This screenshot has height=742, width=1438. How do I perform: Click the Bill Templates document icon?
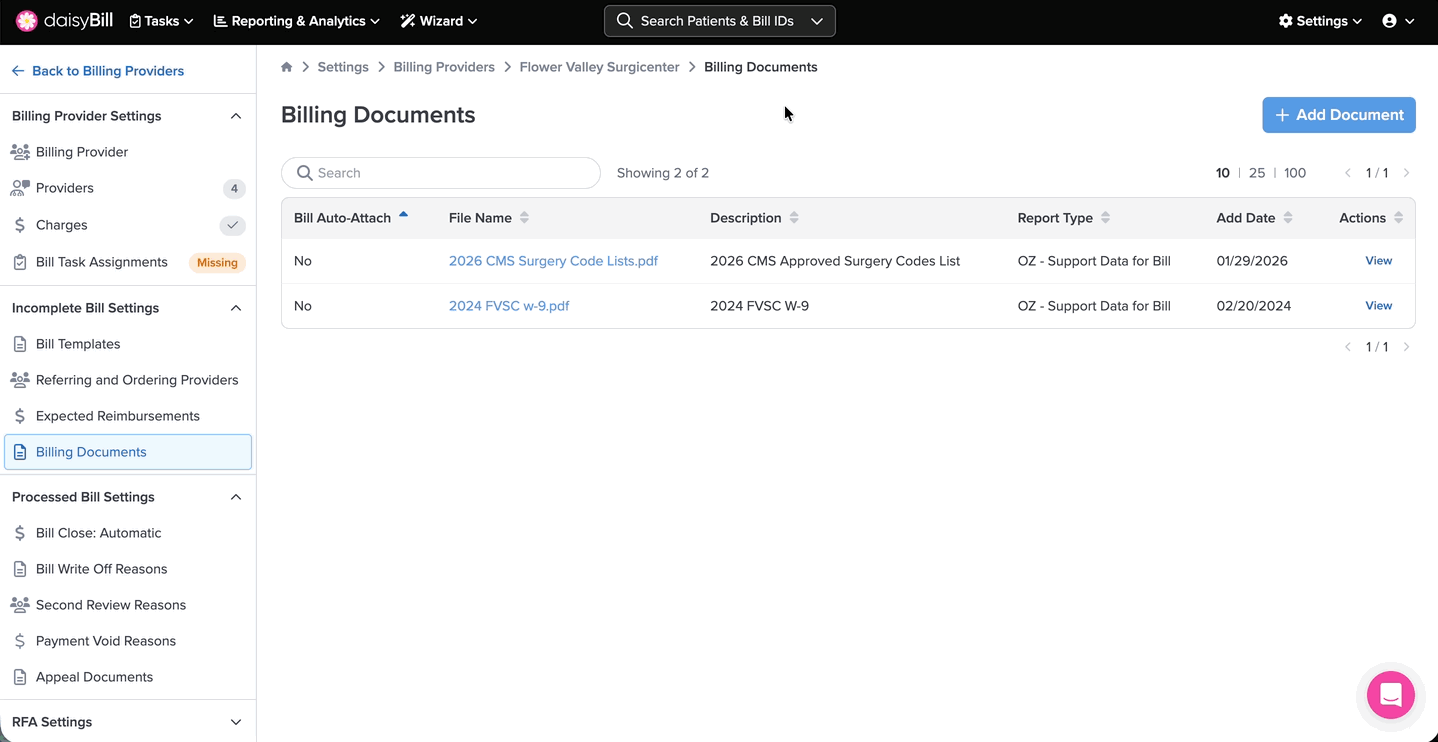(x=20, y=344)
